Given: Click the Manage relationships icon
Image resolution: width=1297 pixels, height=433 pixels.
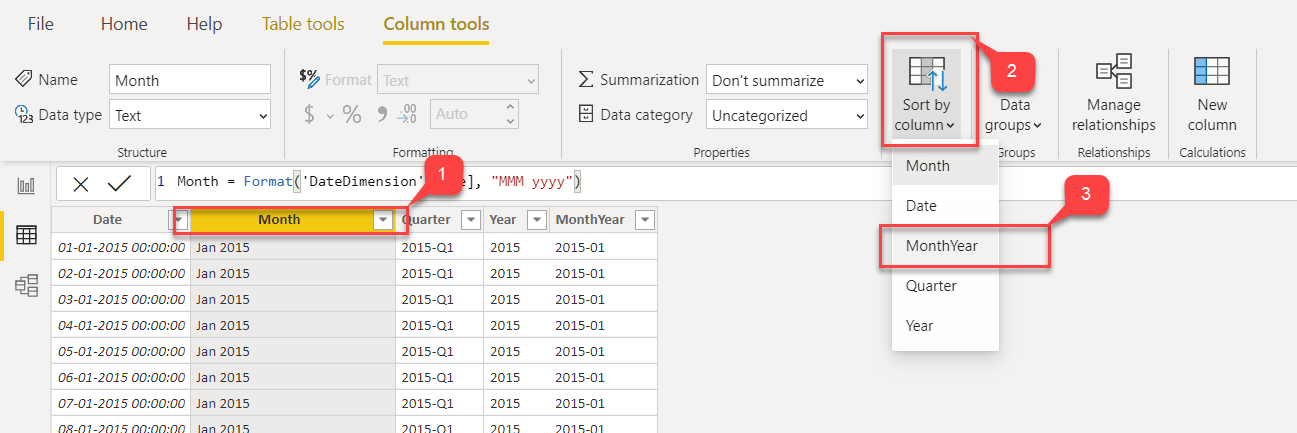Looking at the screenshot, I should [1113, 73].
